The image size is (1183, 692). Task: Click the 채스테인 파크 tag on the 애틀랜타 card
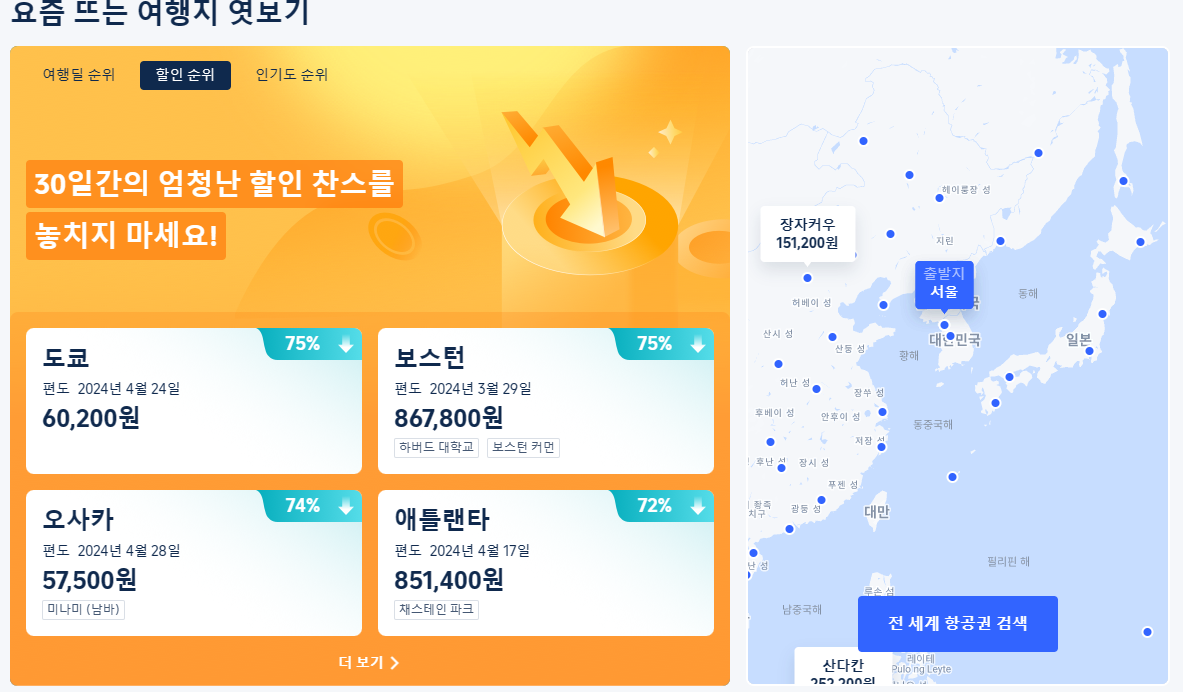(x=437, y=609)
